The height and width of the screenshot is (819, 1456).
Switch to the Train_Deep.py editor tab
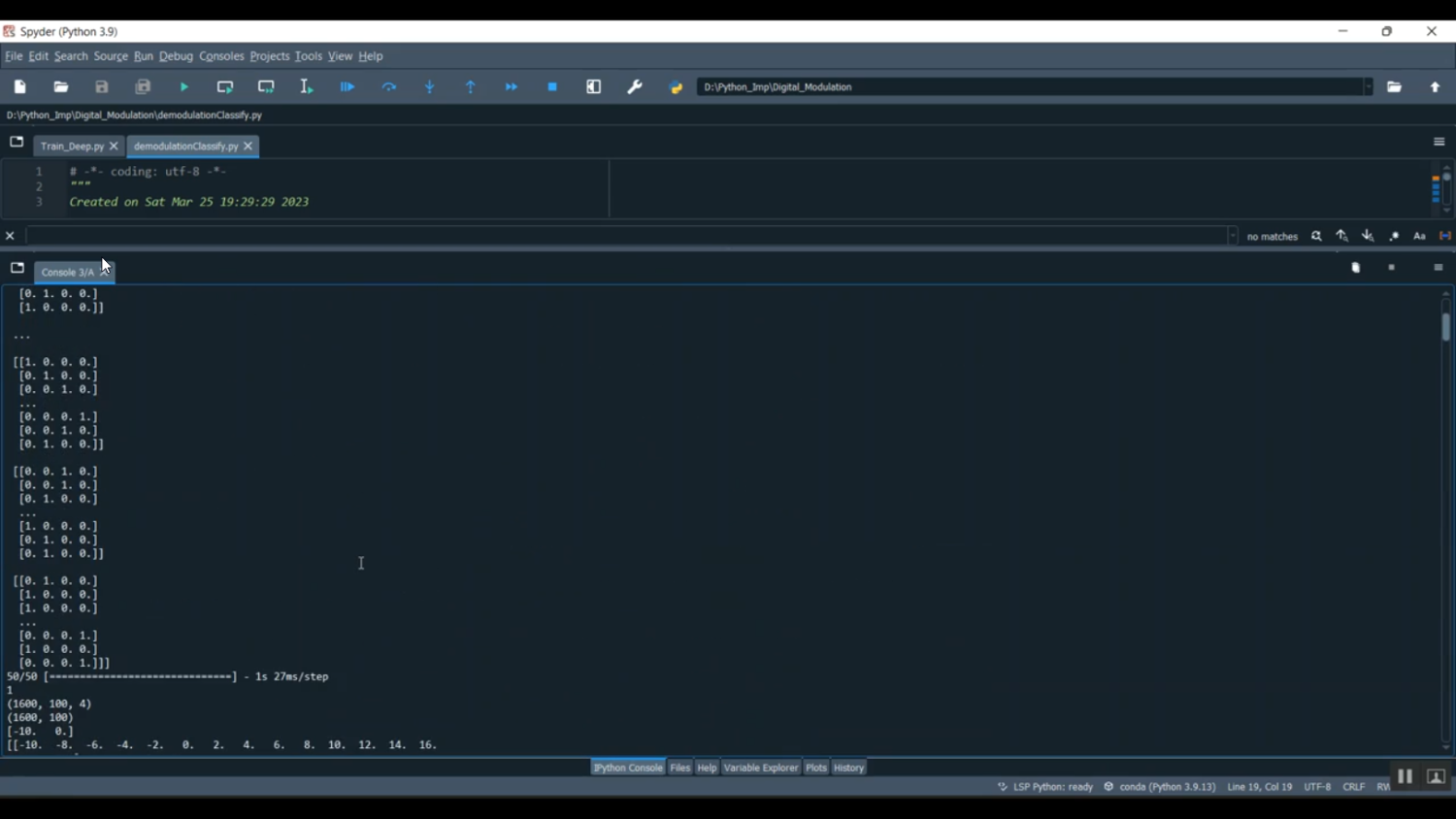[x=72, y=147]
